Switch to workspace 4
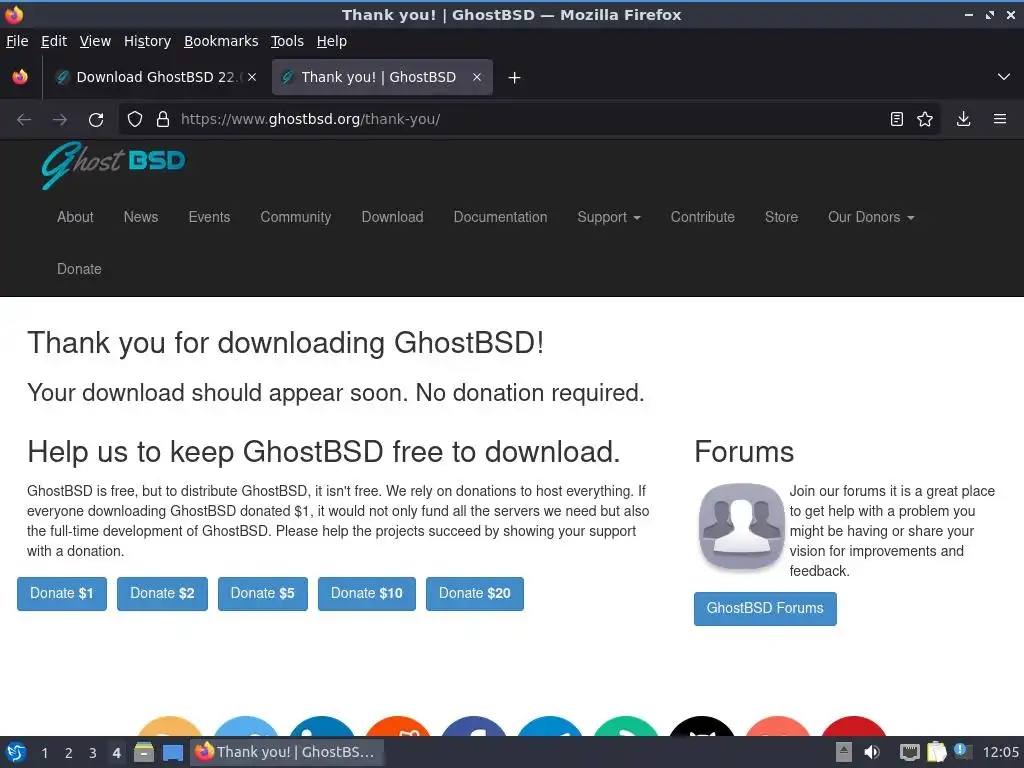Screen dimensions: 1024x768 [117, 753]
